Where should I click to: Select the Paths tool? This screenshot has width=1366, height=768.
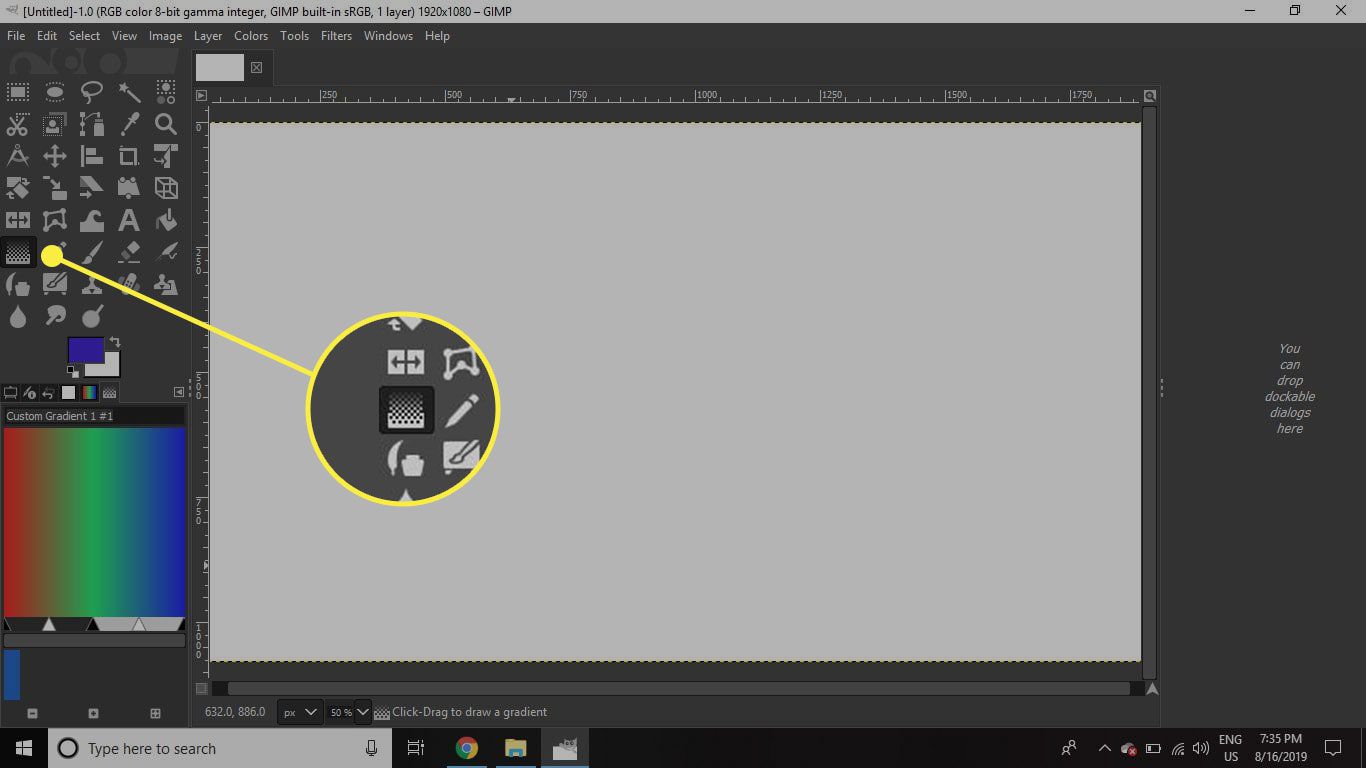click(92, 125)
